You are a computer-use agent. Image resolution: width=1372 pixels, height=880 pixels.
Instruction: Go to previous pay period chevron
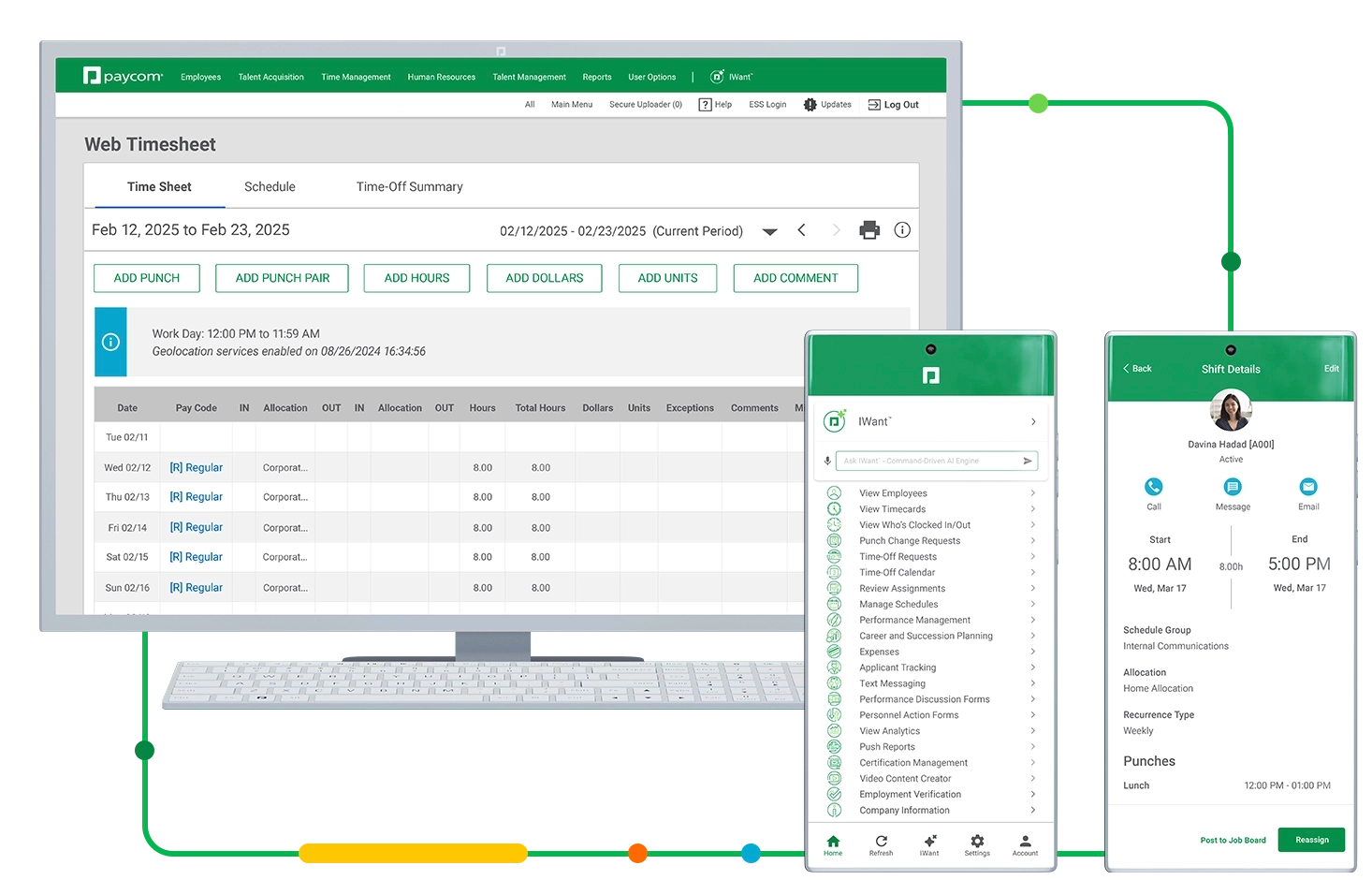click(x=802, y=230)
